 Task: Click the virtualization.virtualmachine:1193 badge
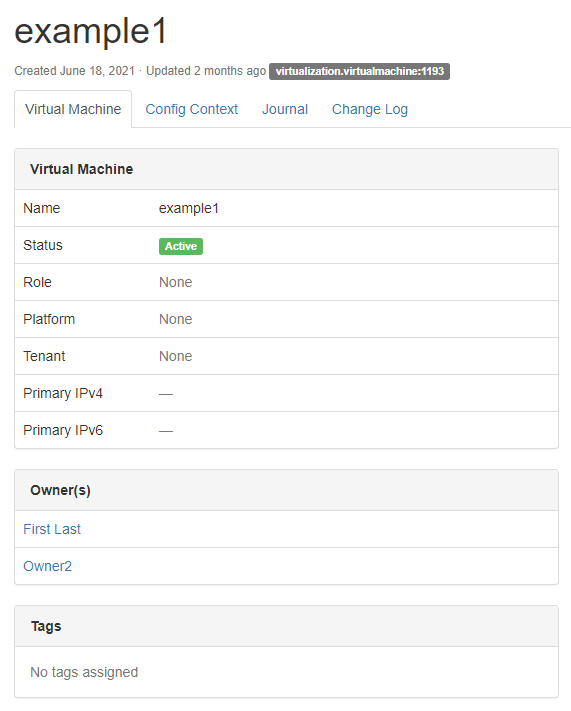360,71
